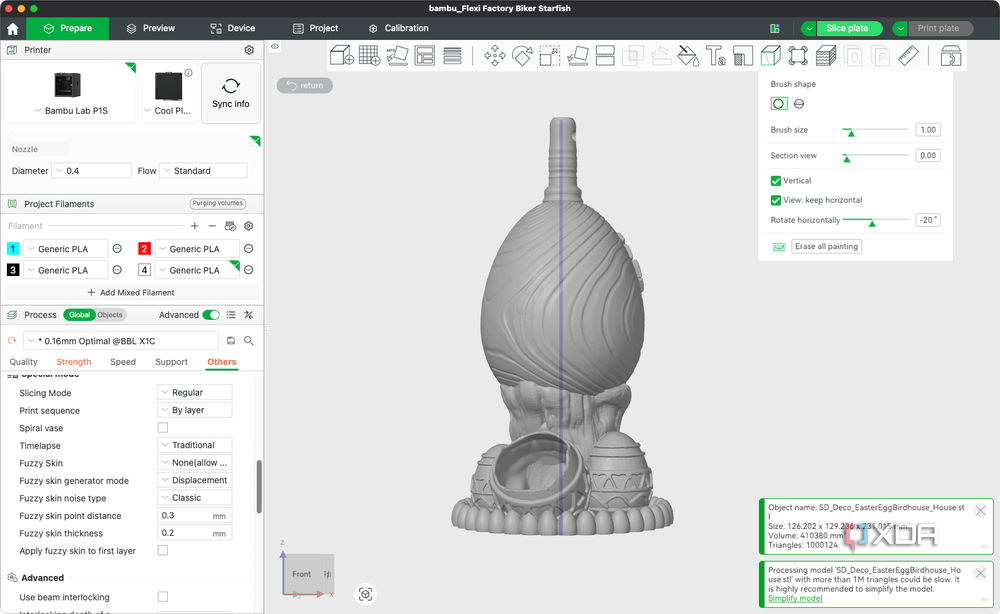Go to the Home screen icon
The image size is (1000, 614).
13,29
